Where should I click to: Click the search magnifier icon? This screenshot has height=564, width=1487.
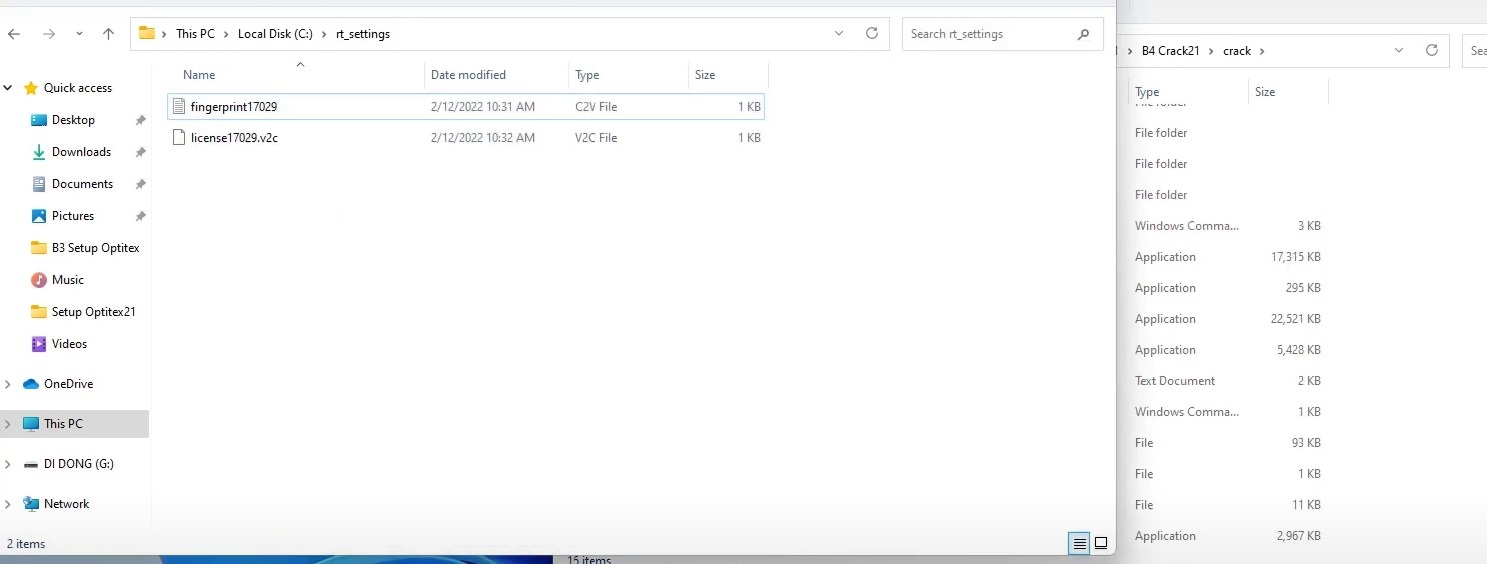click(1083, 34)
